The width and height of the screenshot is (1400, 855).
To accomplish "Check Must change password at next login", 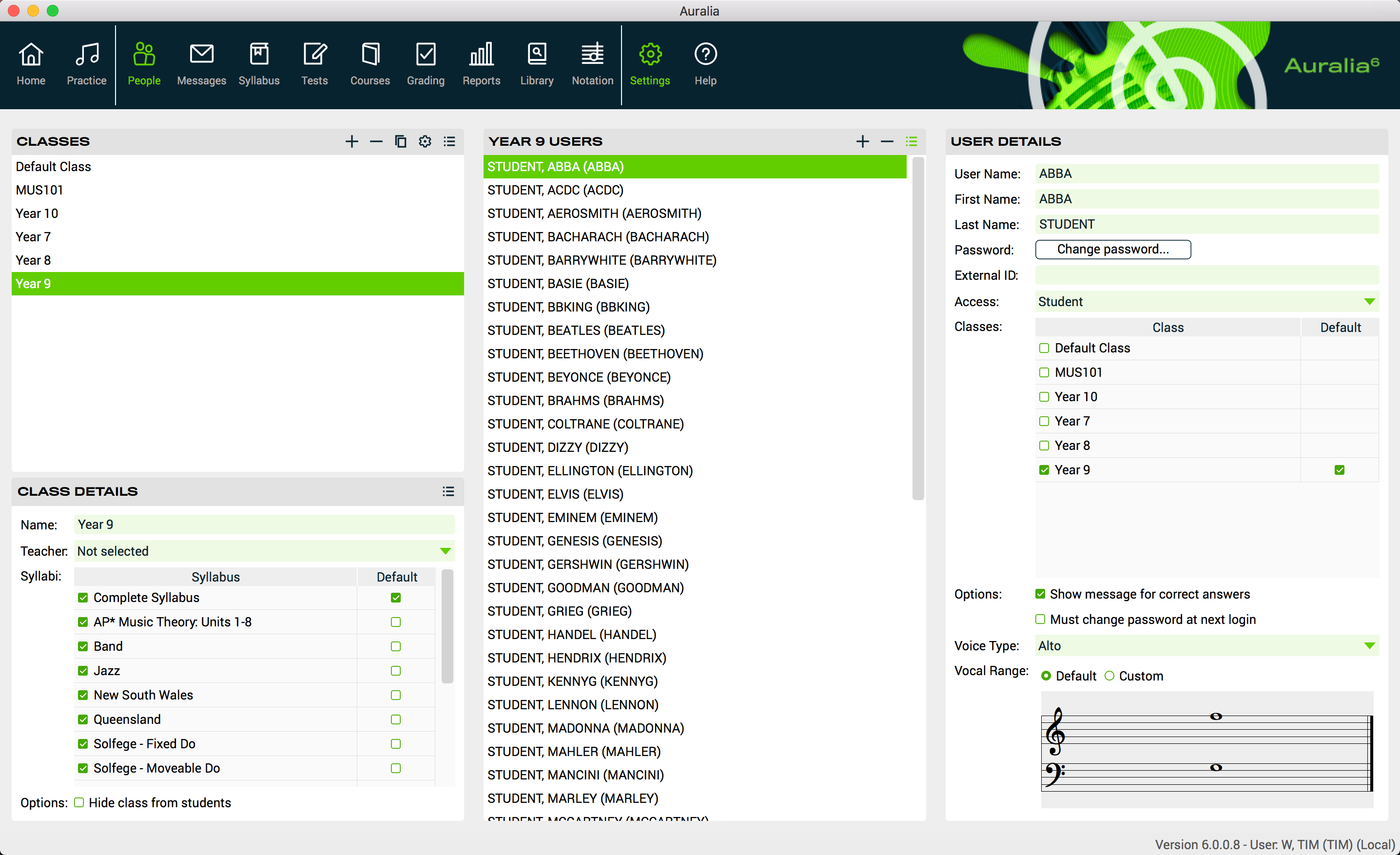I will tap(1040, 619).
